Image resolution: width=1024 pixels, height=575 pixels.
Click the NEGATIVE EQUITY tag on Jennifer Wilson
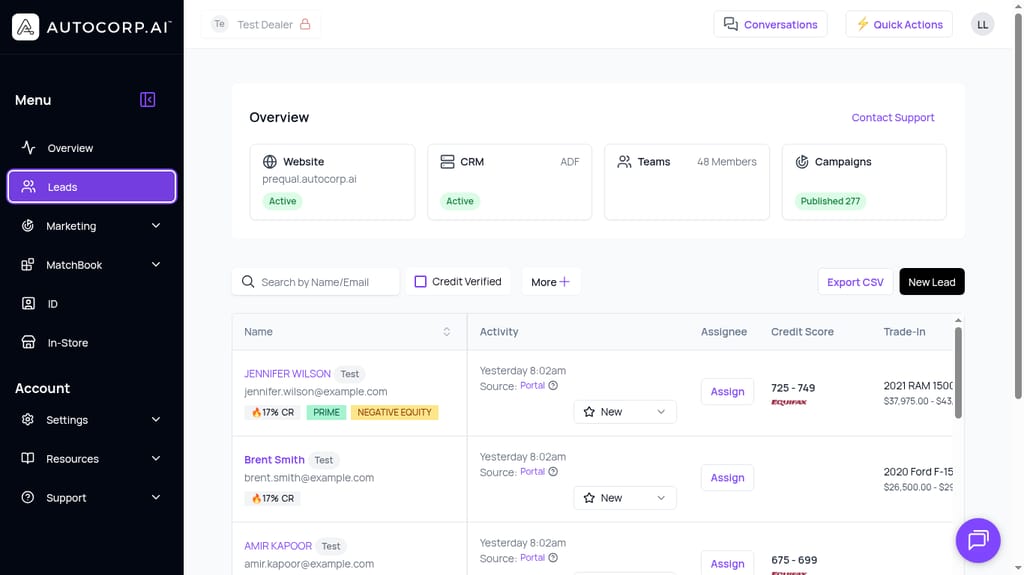[394, 412]
